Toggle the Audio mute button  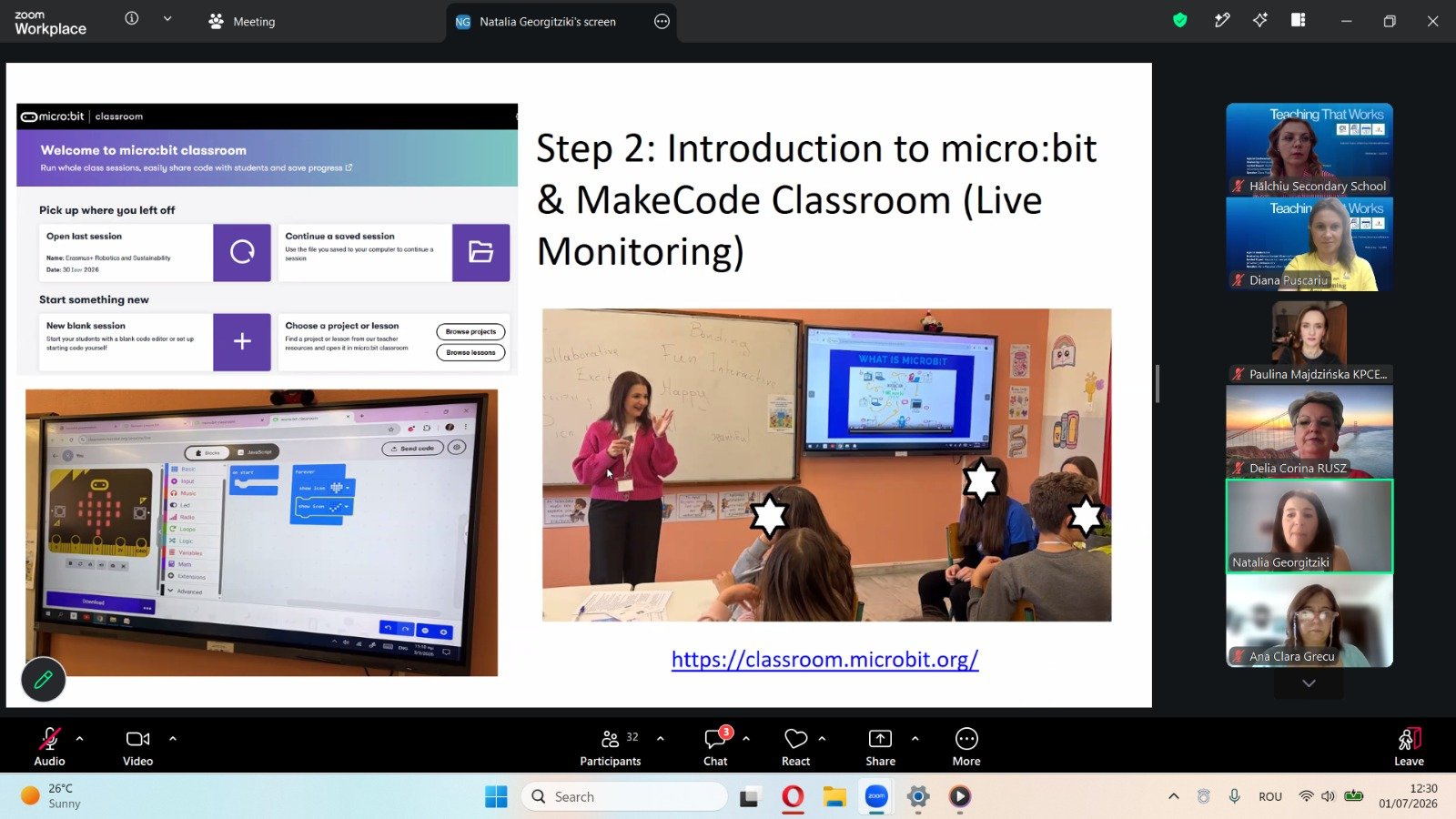[x=50, y=747]
